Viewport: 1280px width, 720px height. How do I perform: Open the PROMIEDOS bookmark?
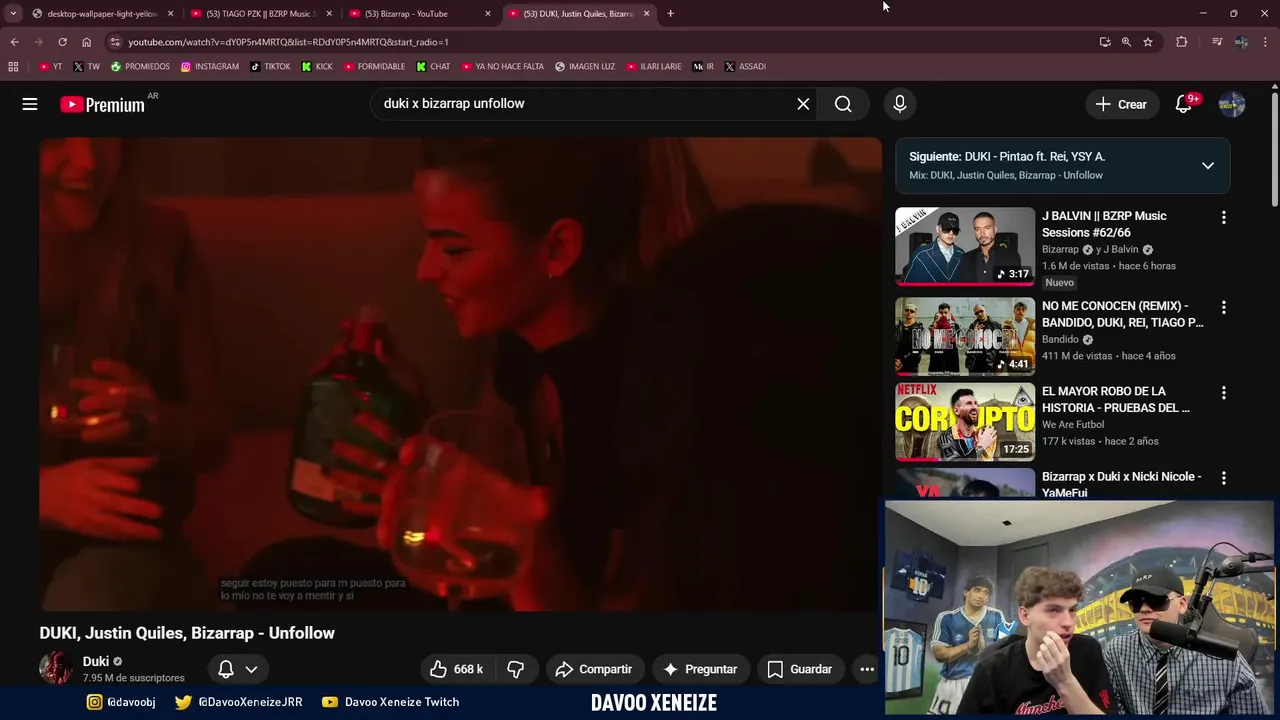[x=140, y=67]
